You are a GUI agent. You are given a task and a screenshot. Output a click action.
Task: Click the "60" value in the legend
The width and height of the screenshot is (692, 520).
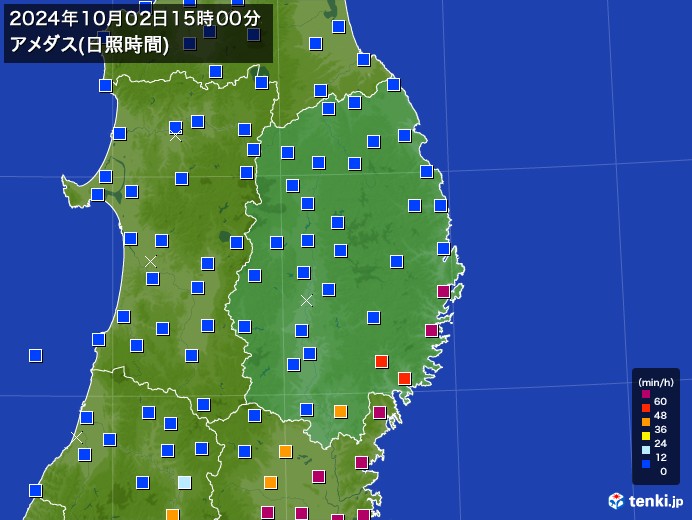(660, 401)
